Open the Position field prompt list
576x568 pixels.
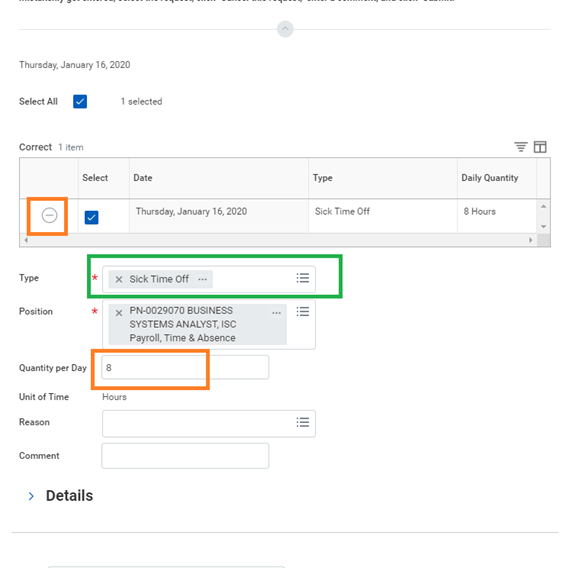tap(303, 312)
